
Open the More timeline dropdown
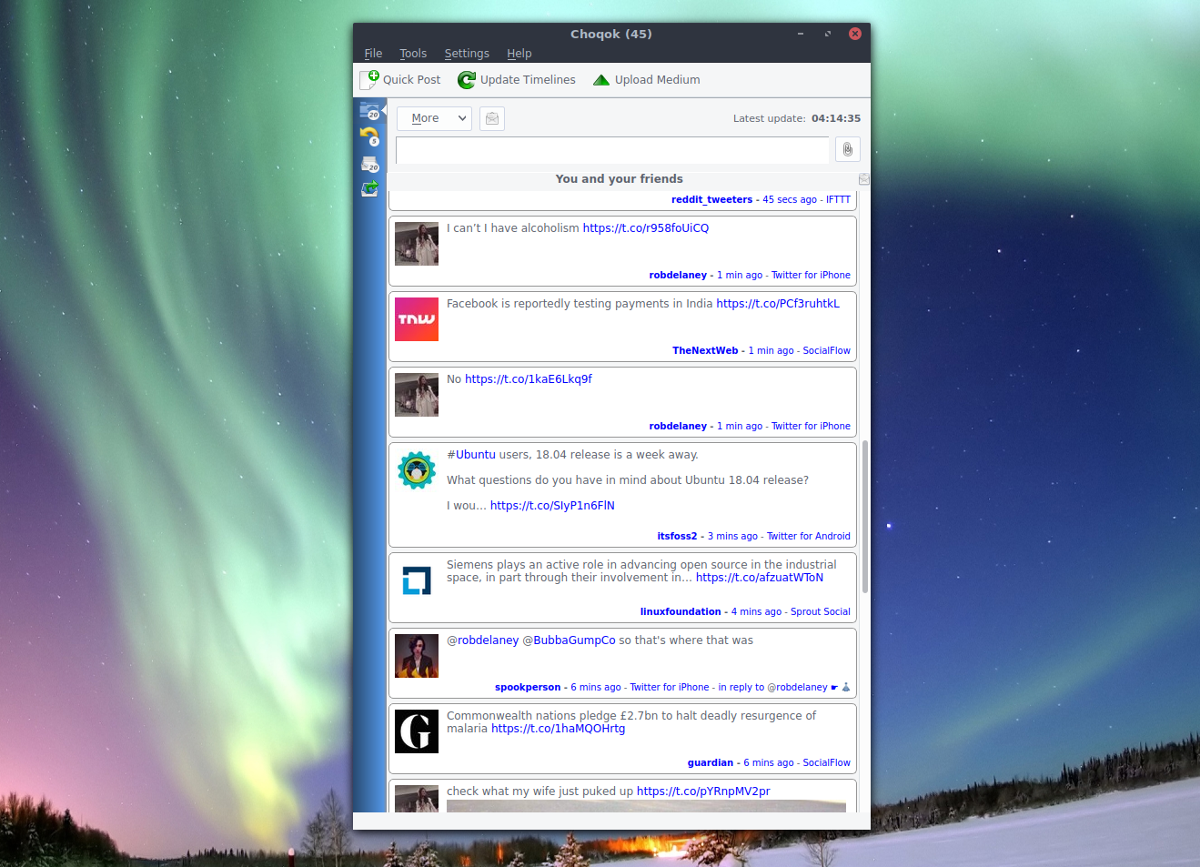(433, 118)
